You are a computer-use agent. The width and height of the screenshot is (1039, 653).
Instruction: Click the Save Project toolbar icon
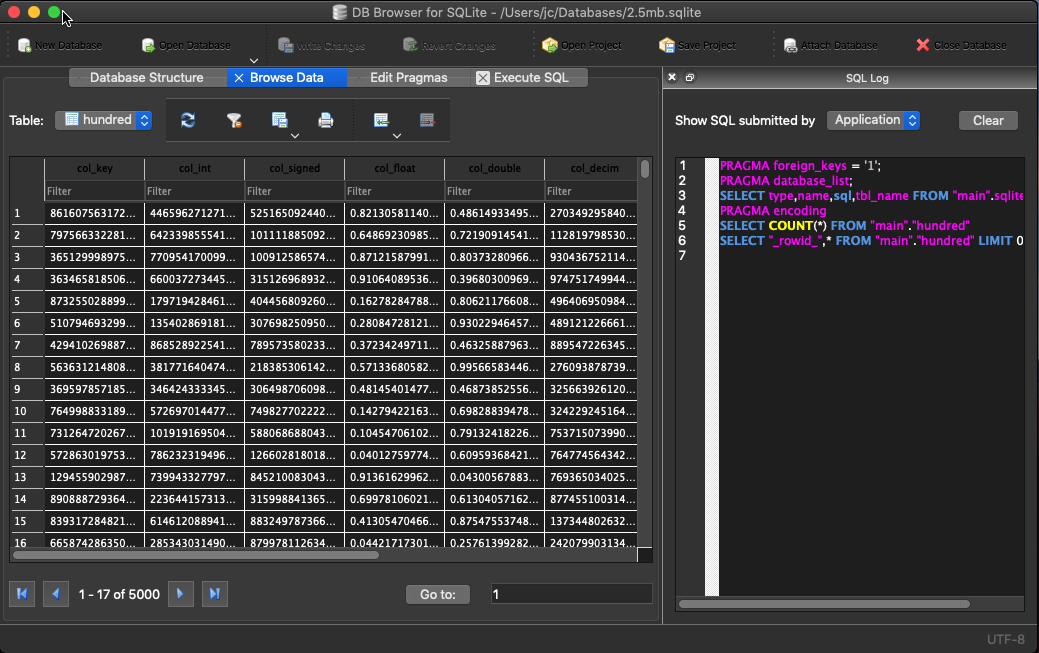click(667, 45)
